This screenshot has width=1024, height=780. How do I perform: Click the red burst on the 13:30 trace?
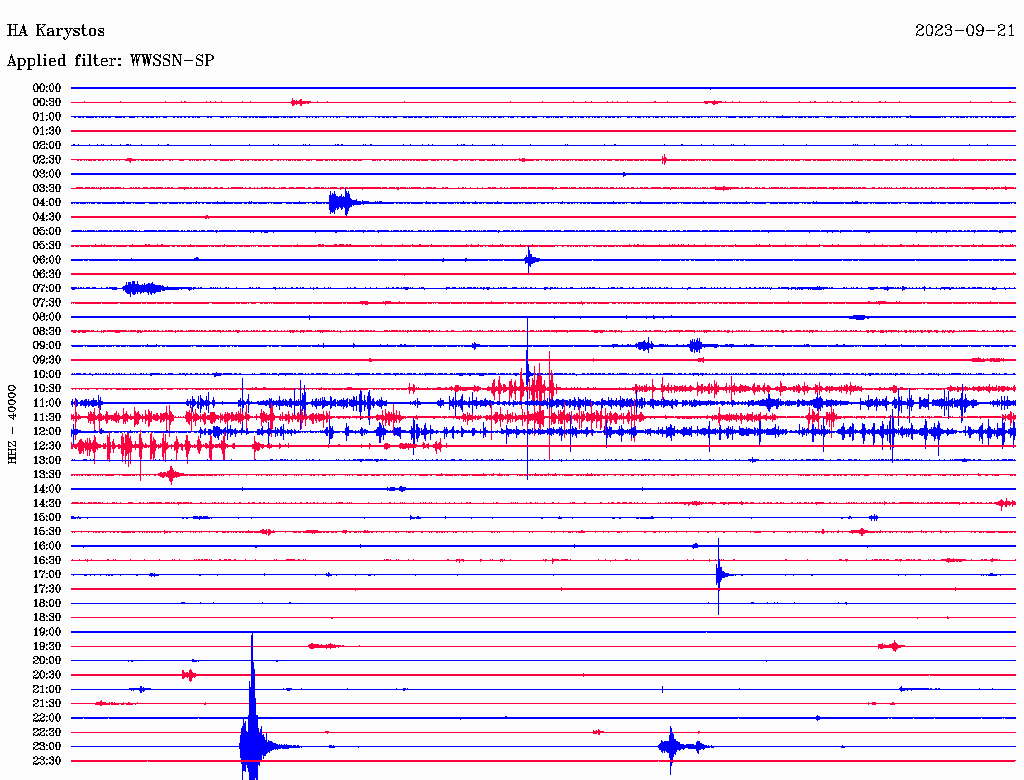(171, 475)
